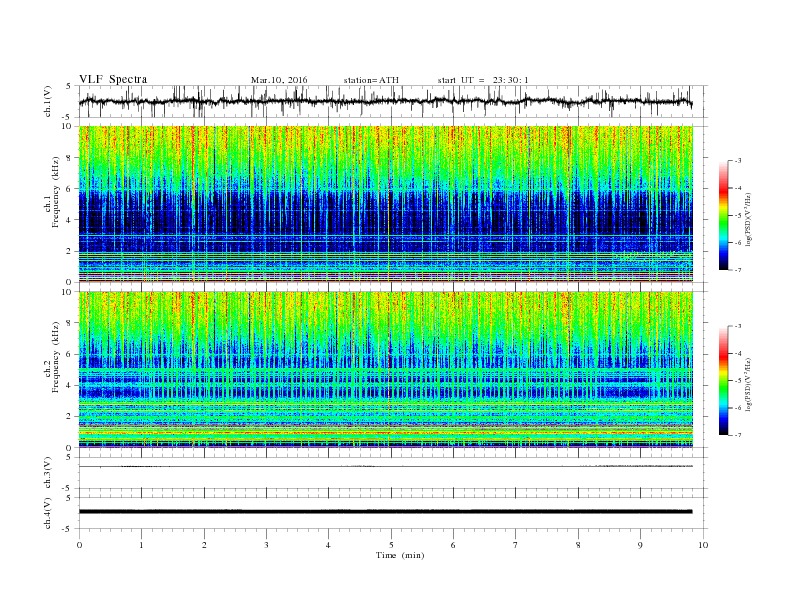The width and height of the screenshot is (792, 612).
Task: Click the upper color scale bar
Action: coord(724,215)
